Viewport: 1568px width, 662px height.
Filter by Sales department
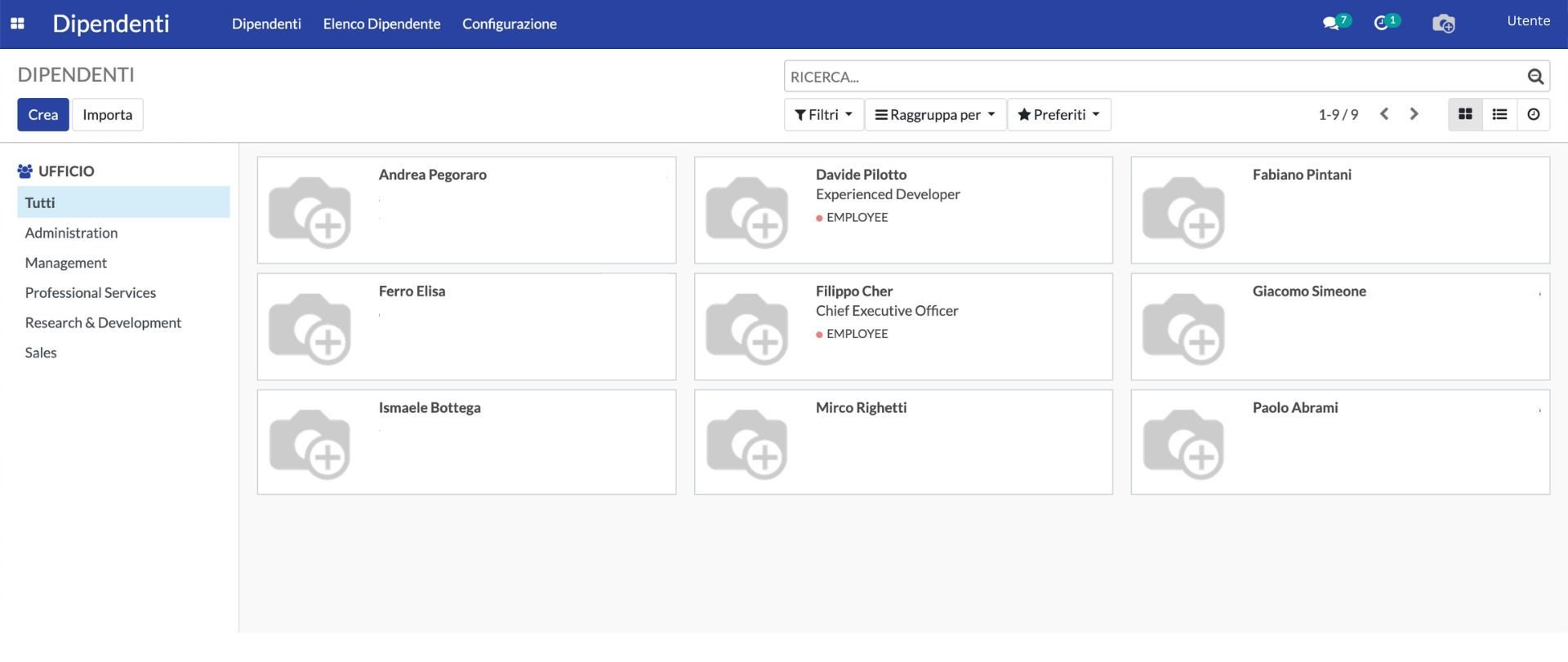coord(41,353)
